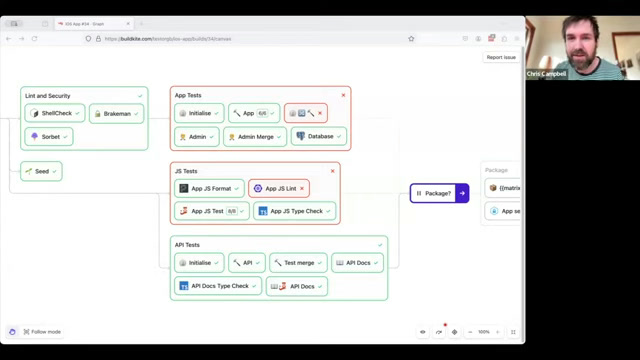Open the App JS Format step
This screenshot has width=640, height=360.
[209, 189]
